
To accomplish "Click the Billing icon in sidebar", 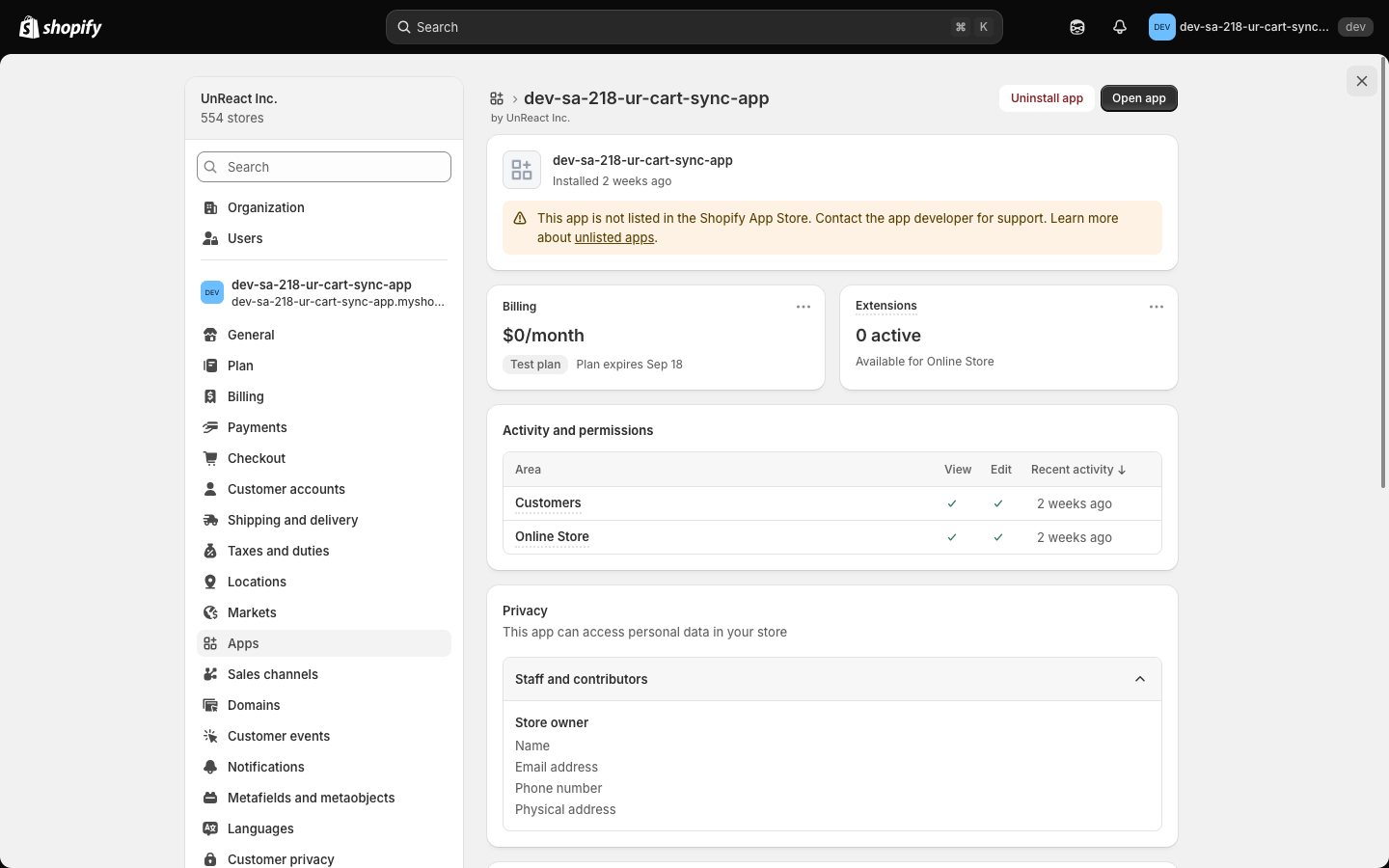I will (x=210, y=396).
